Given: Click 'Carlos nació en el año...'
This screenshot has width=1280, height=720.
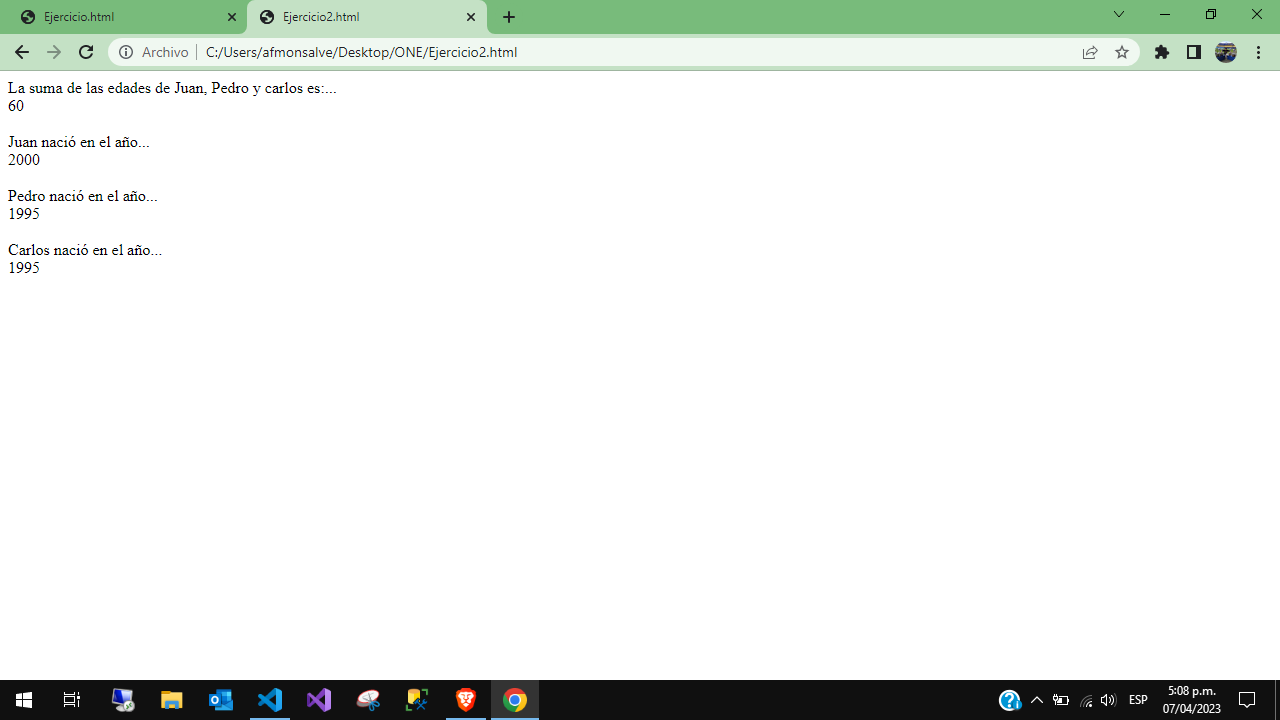Looking at the screenshot, I should click(x=85, y=250).
